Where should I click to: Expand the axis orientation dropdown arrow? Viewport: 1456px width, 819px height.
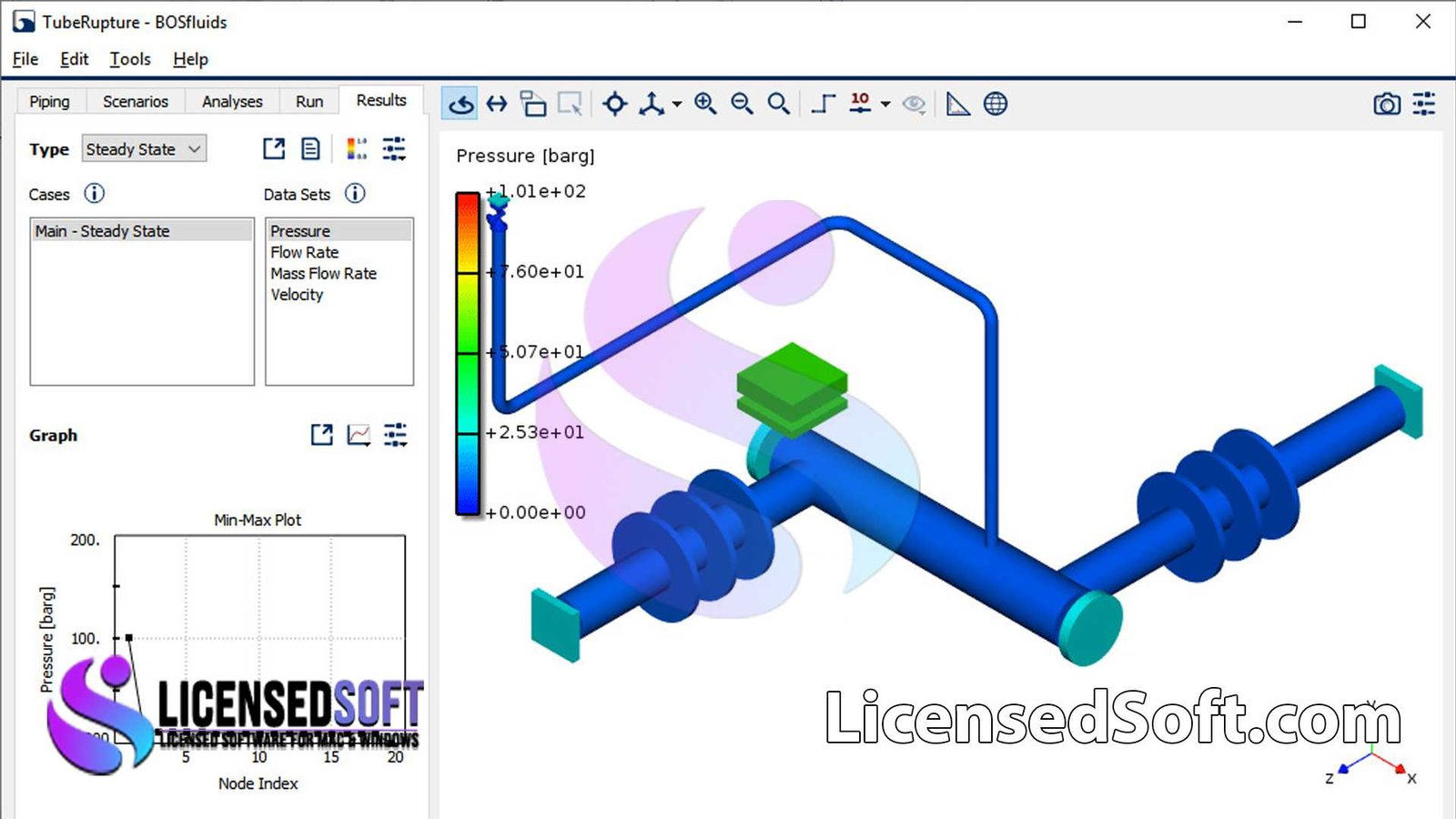tap(677, 105)
